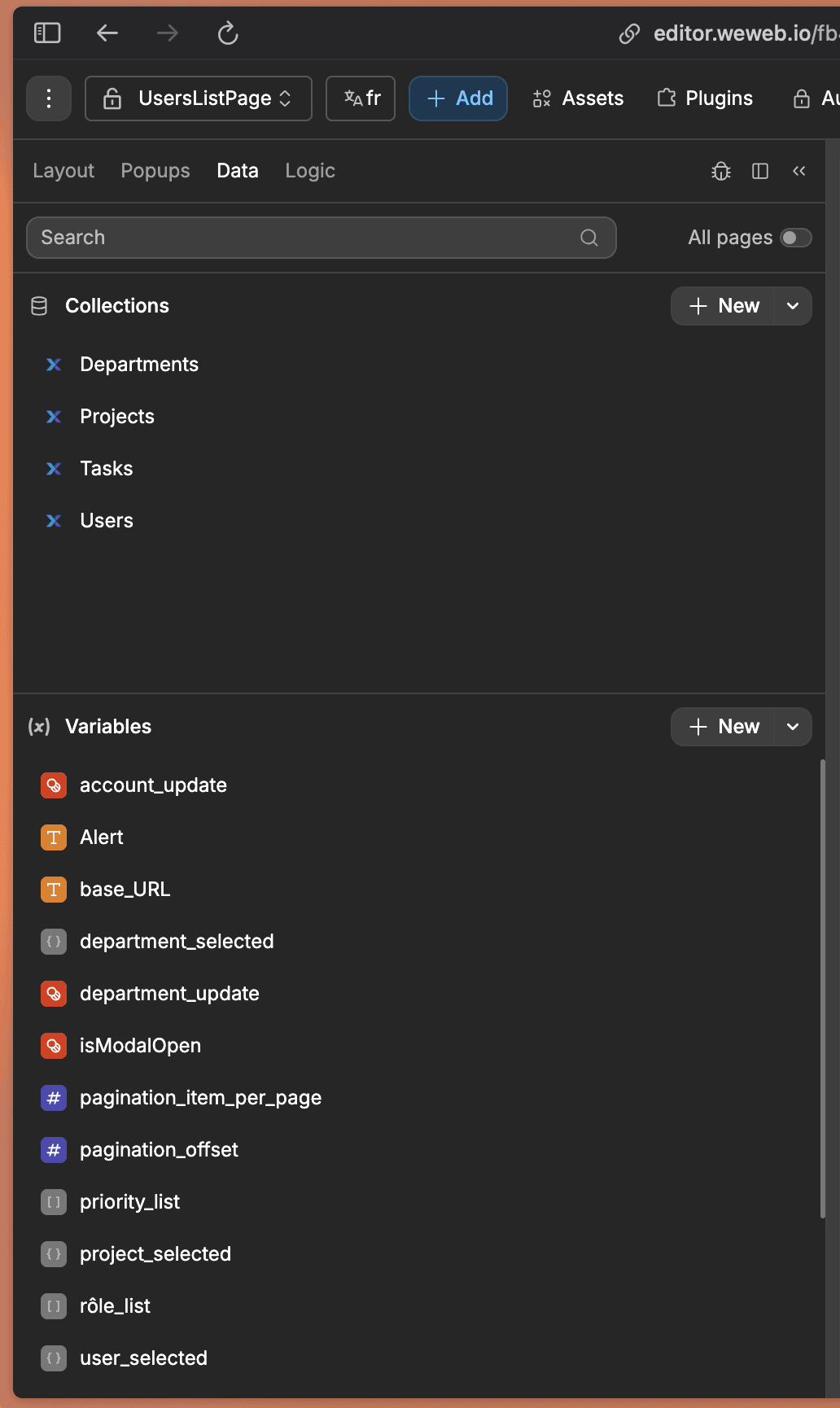Select the priority_list variable

[x=129, y=1202]
